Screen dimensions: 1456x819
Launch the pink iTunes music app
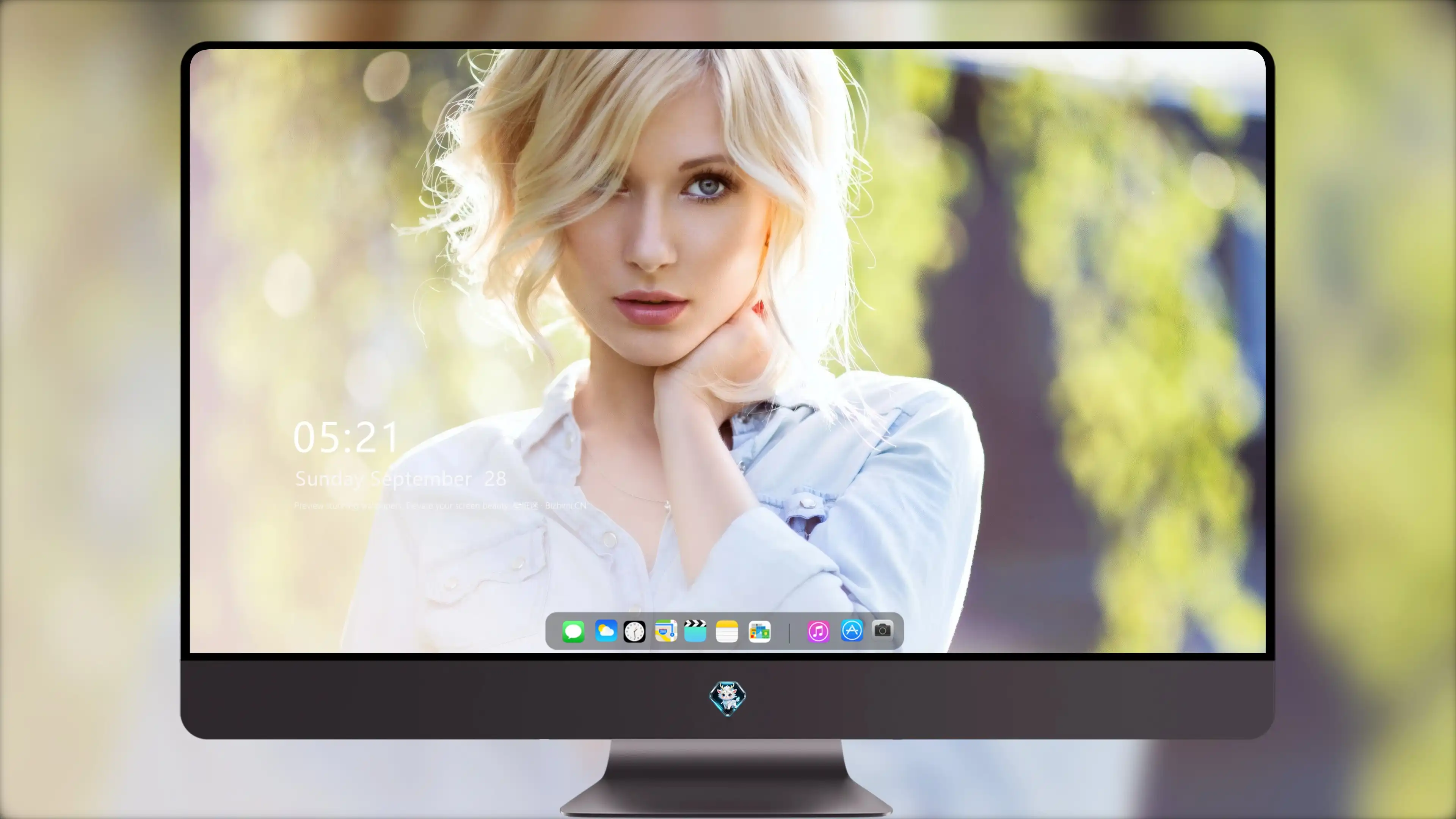coord(819,631)
